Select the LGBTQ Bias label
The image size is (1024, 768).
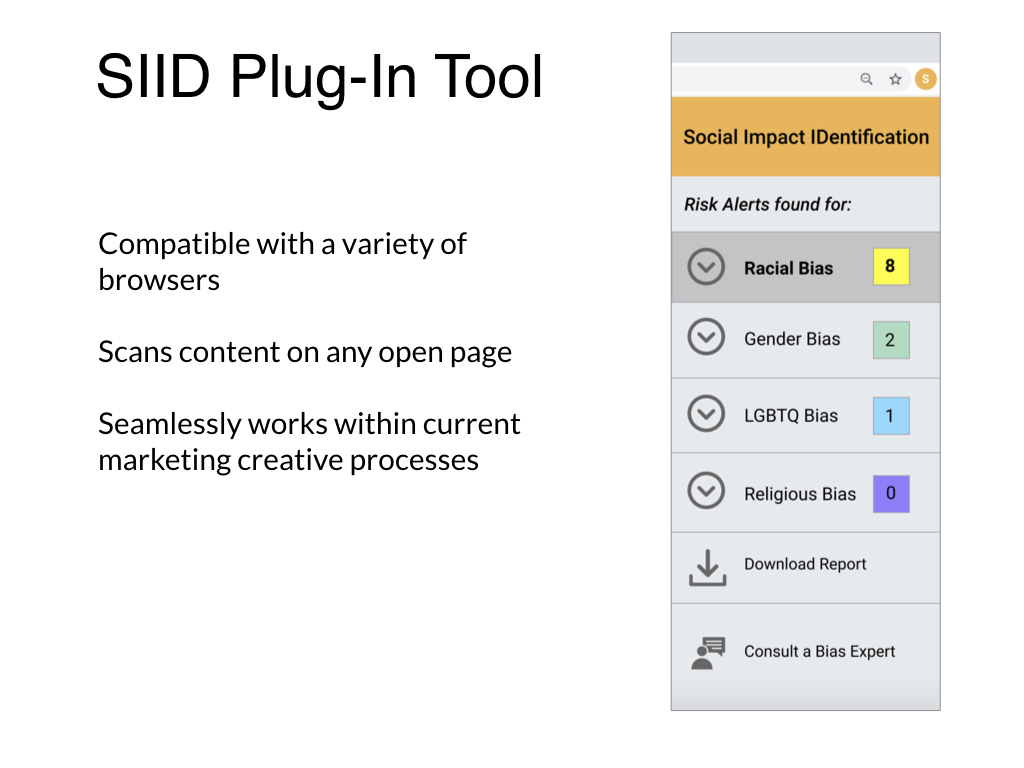click(x=790, y=415)
